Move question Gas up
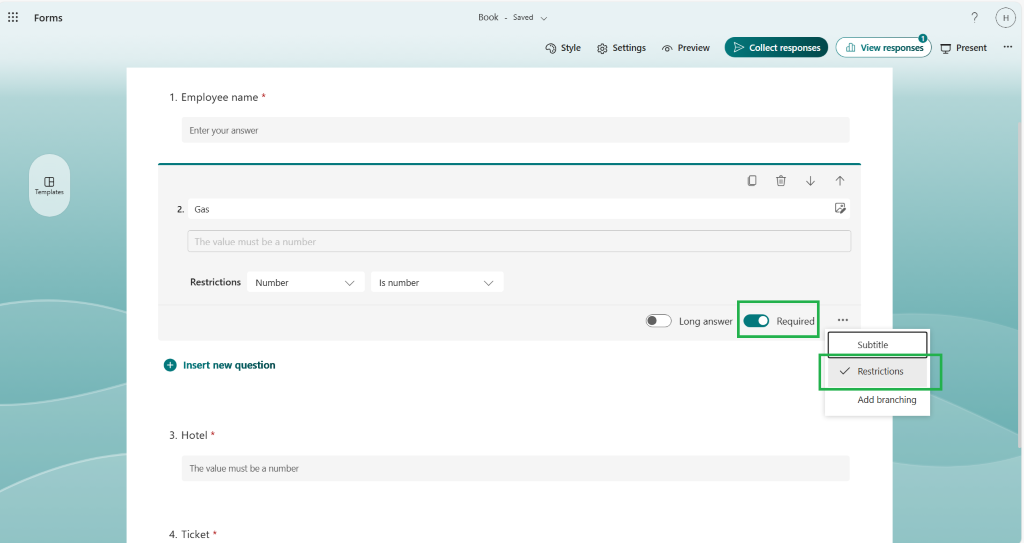The width and height of the screenshot is (1024, 543). (x=839, y=181)
